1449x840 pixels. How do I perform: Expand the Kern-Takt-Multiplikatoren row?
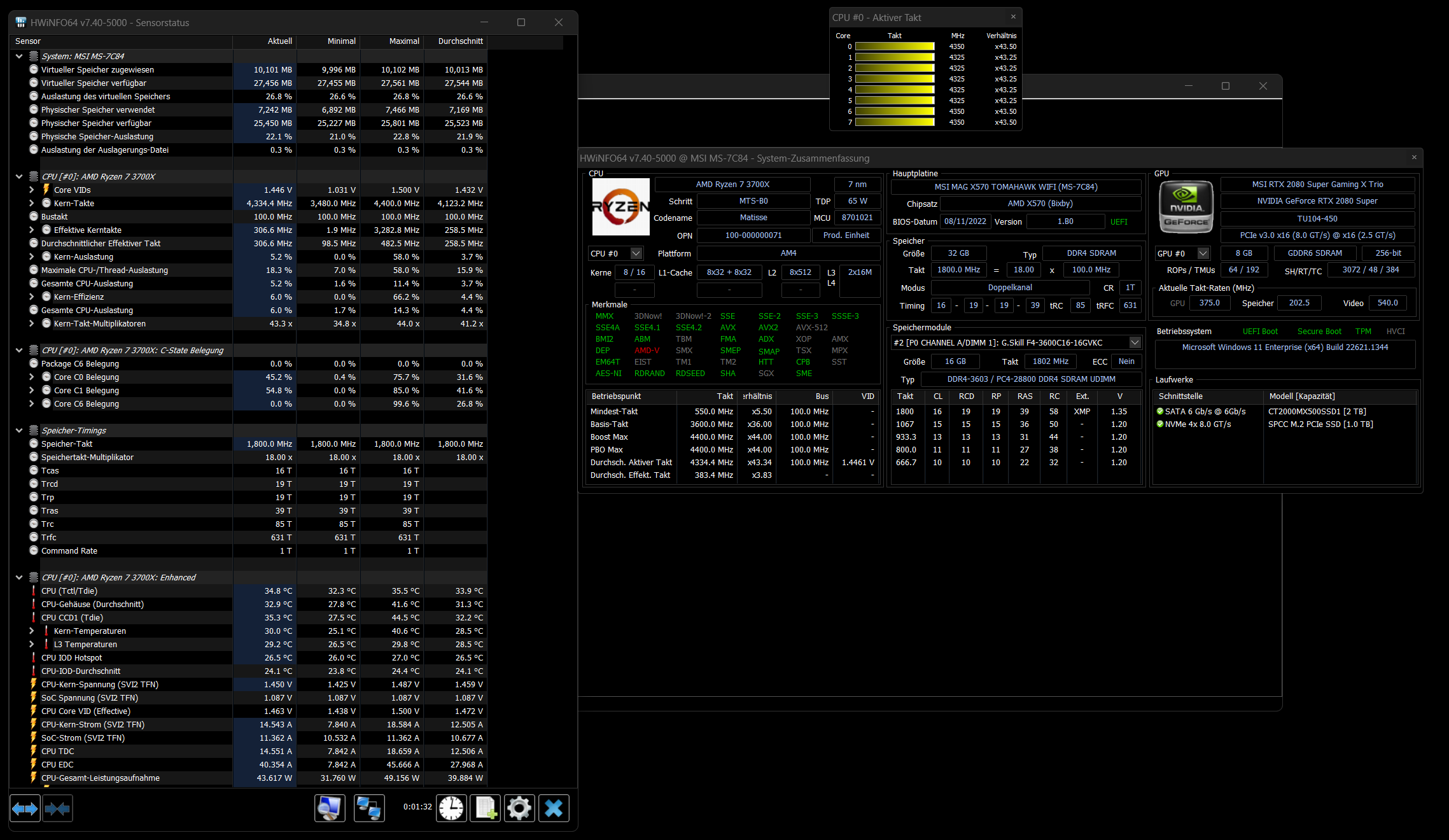[32, 323]
